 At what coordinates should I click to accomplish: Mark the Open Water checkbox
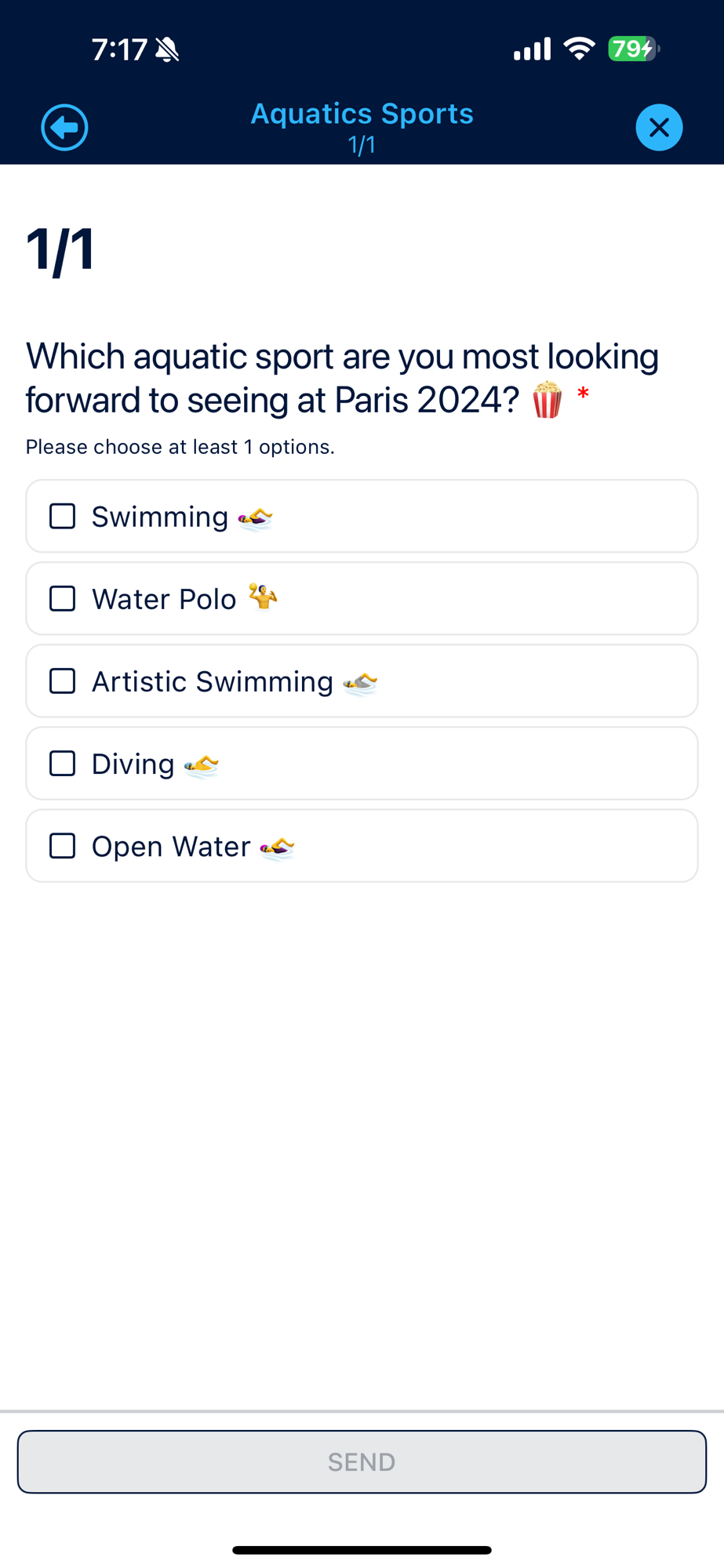[63, 846]
